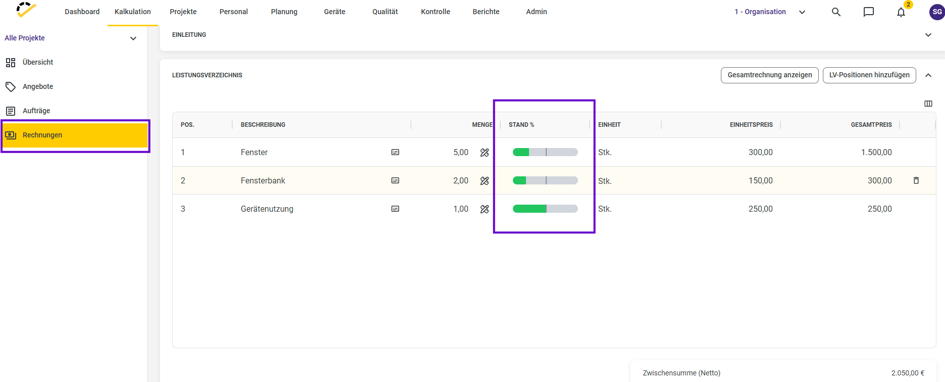Click the Einheit column header

coord(609,125)
